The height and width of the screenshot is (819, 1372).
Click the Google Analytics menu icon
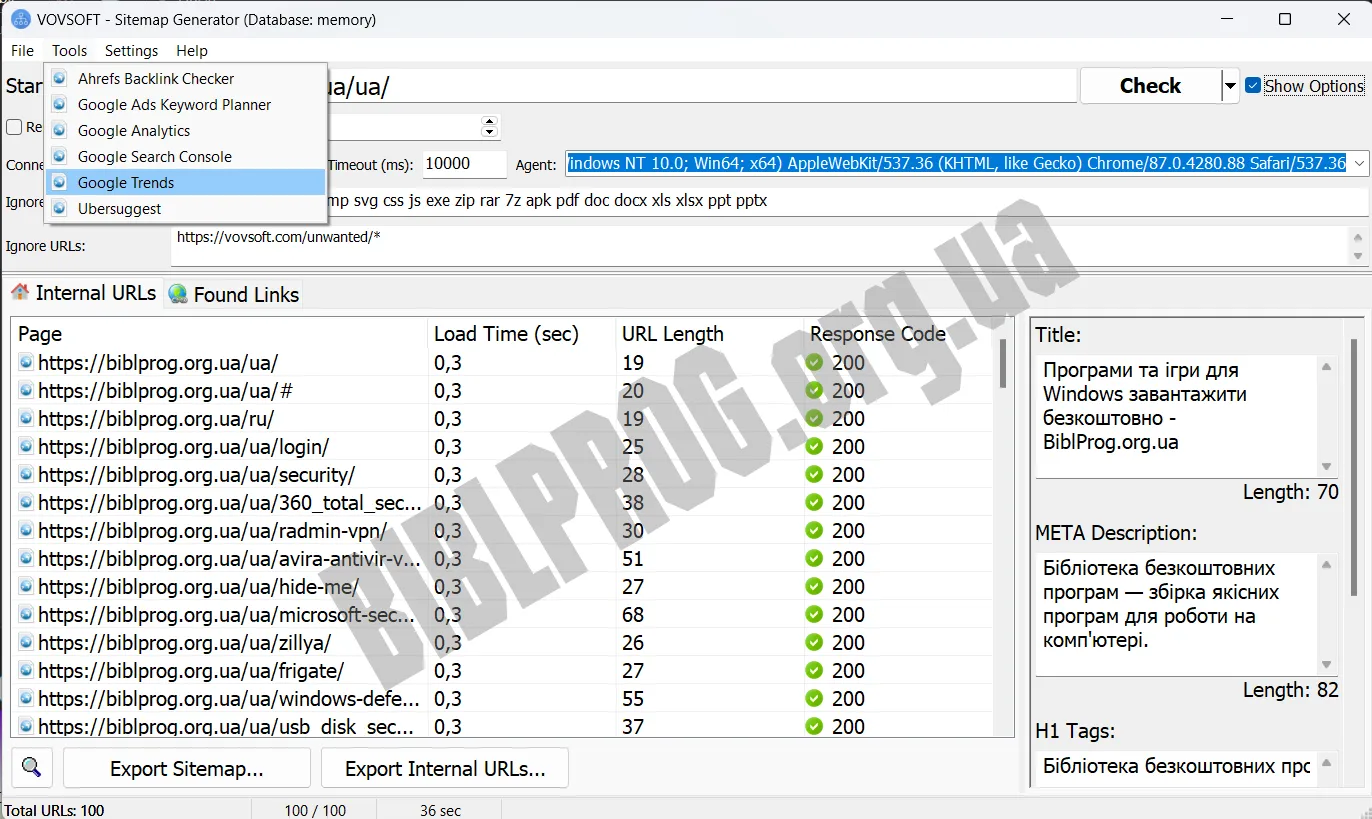60,130
